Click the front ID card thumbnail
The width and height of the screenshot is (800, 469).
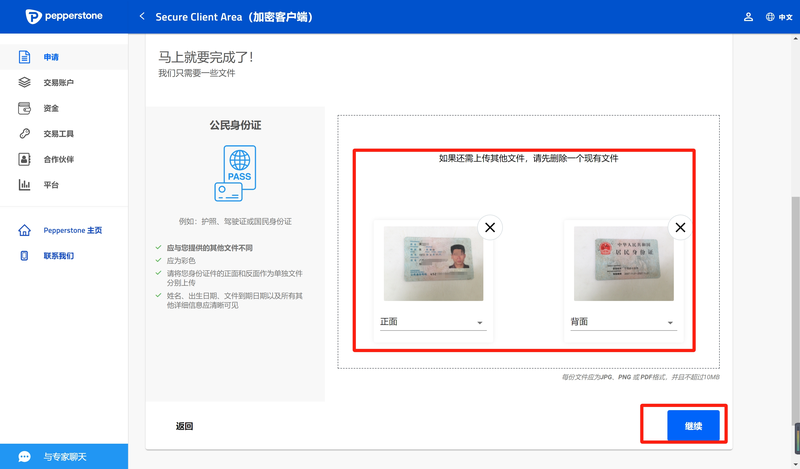click(433, 263)
